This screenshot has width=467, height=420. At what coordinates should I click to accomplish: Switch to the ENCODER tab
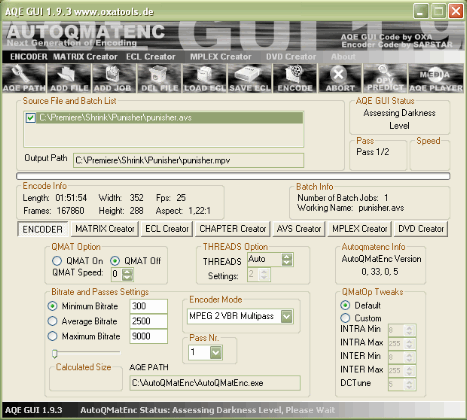pyautogui.click(x=43, y=229)
